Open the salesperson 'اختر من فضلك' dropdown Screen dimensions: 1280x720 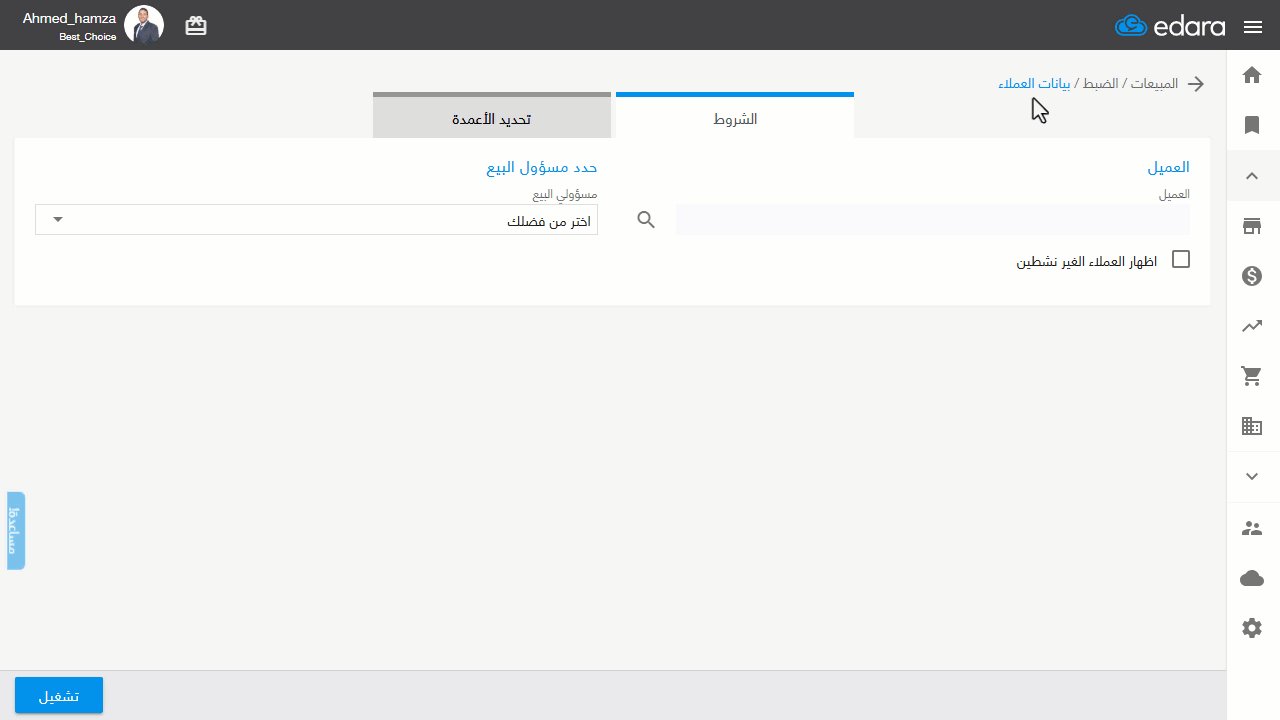(316, 220)
